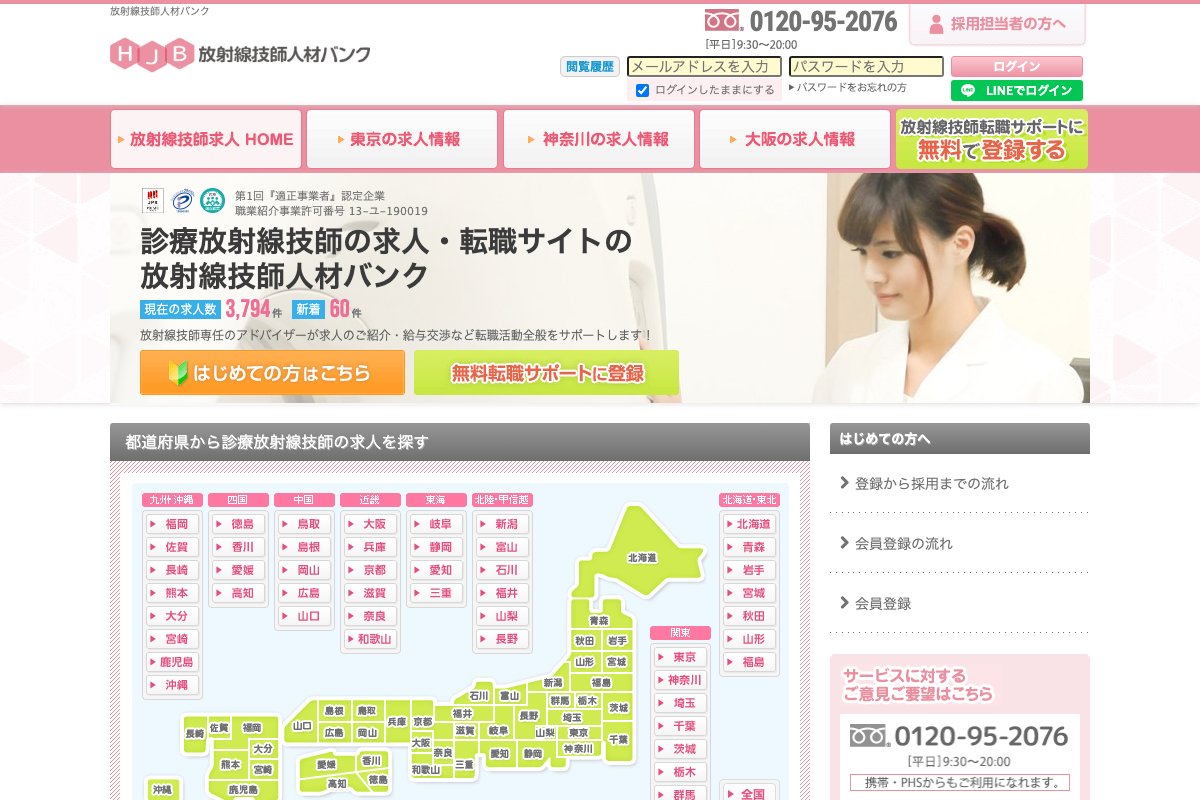Select 長崎 in the Kyushu list
The height and width of the screenshot is (800, 1200).
coord(173,570)
